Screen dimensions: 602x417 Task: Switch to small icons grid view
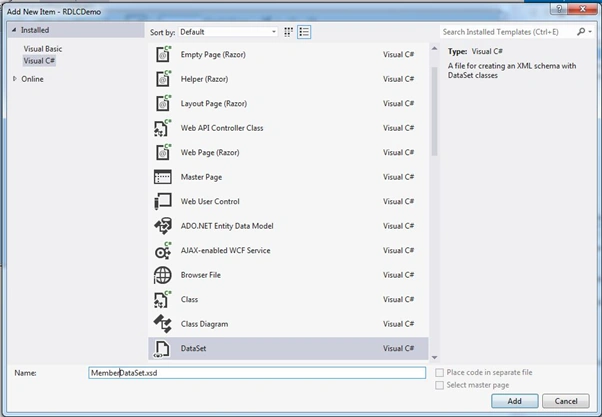[288, 32]
